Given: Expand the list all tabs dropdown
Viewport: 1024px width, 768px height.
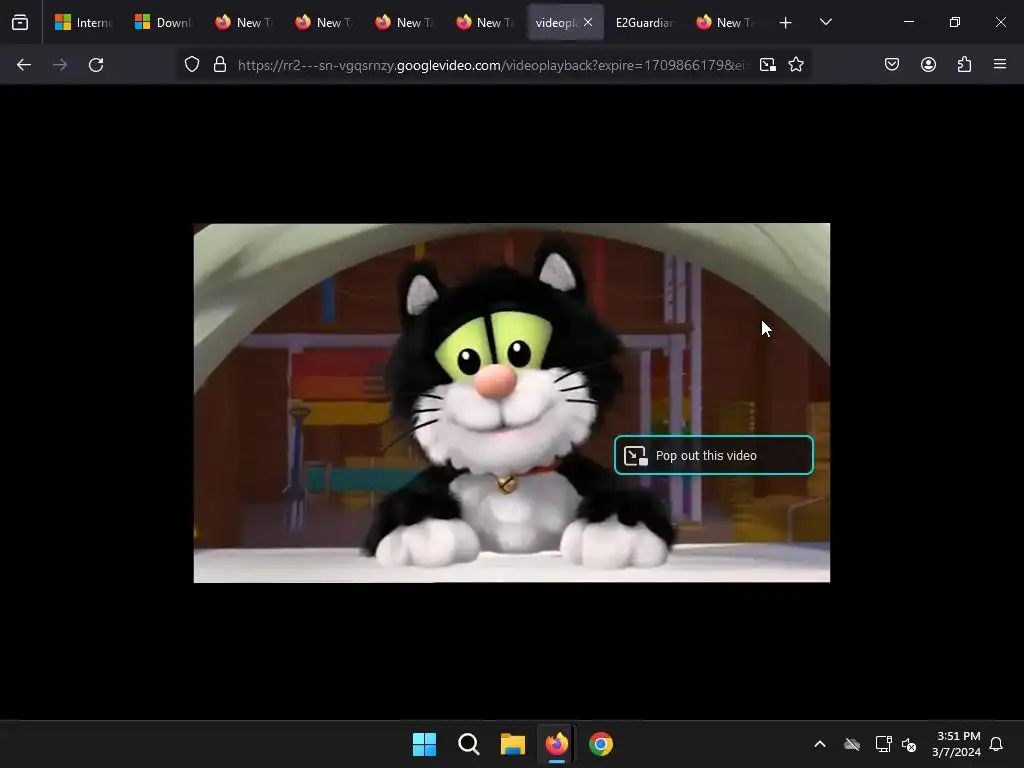Looking at the screenshot, I should click(825, 23).
